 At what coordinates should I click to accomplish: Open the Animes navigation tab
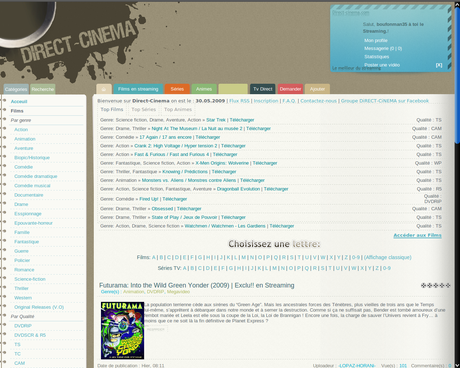[x=204, y=89]
